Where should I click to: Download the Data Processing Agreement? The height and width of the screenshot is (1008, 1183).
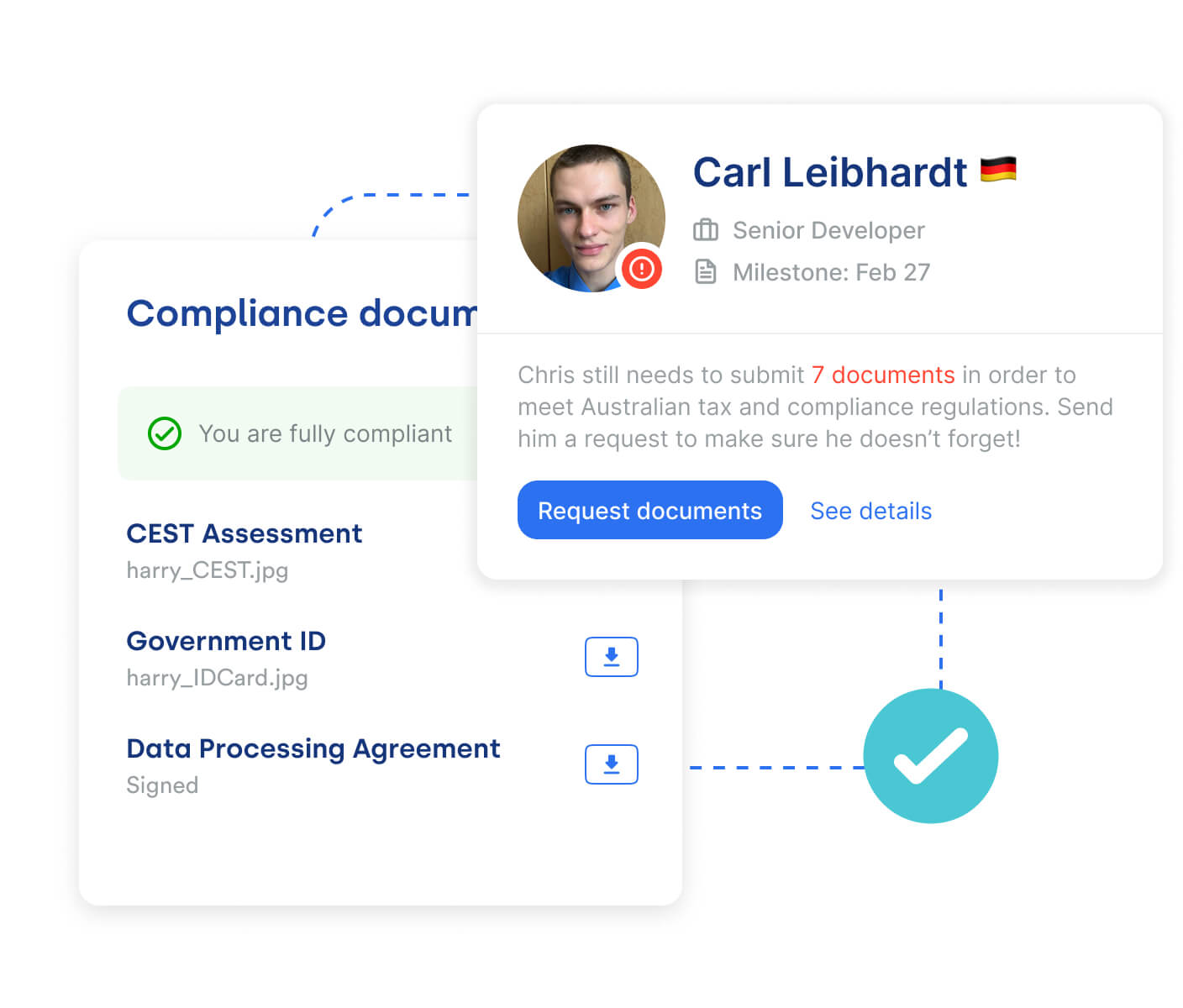[x=611, y=764]
